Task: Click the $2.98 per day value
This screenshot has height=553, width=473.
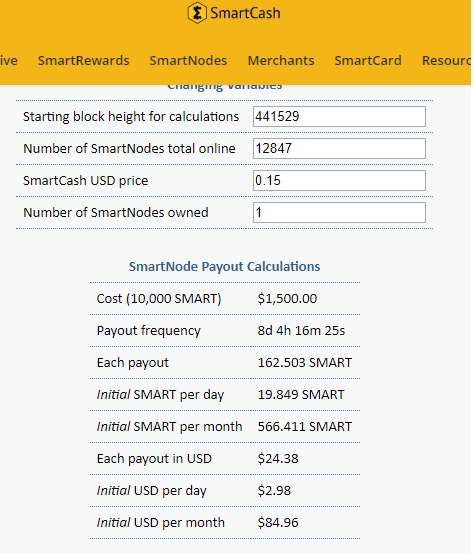Action: (x=274, y=491)
